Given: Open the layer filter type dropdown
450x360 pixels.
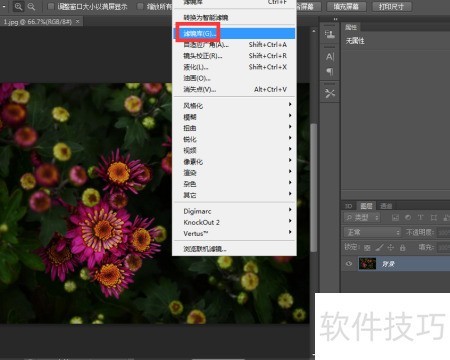Looking at the screenshot, I should [x=362, y=218].
